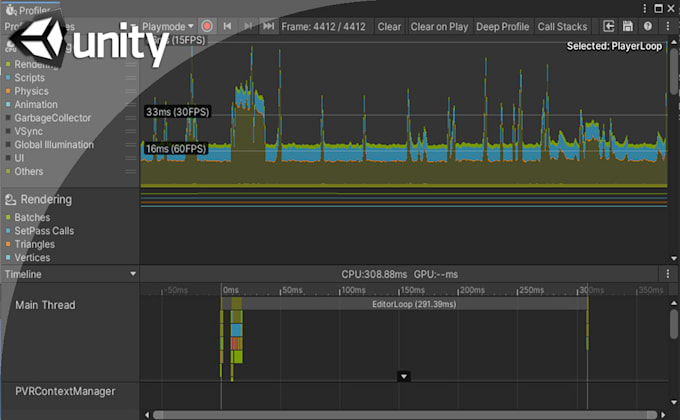Open the profiler toolbar kebab menu
This screenshot has width=680, height=420.
pyautogui.click(x=667, y=27)
